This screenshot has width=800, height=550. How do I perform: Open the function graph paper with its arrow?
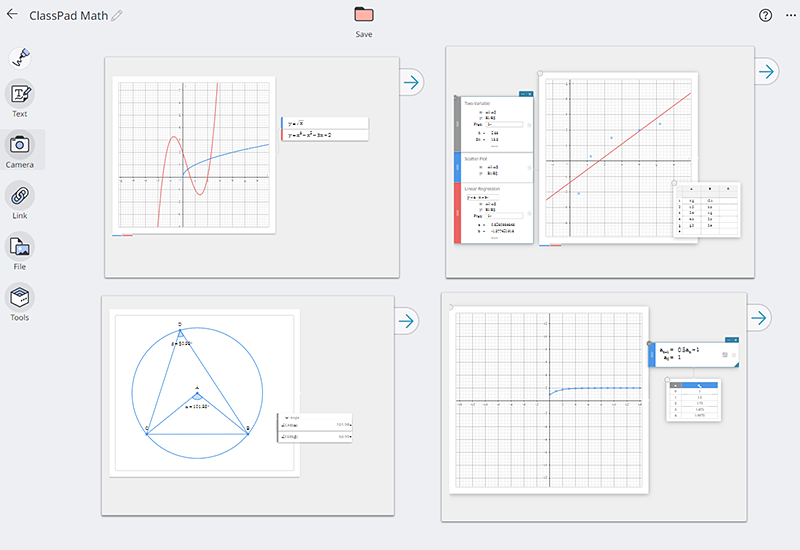coord(411,82)
